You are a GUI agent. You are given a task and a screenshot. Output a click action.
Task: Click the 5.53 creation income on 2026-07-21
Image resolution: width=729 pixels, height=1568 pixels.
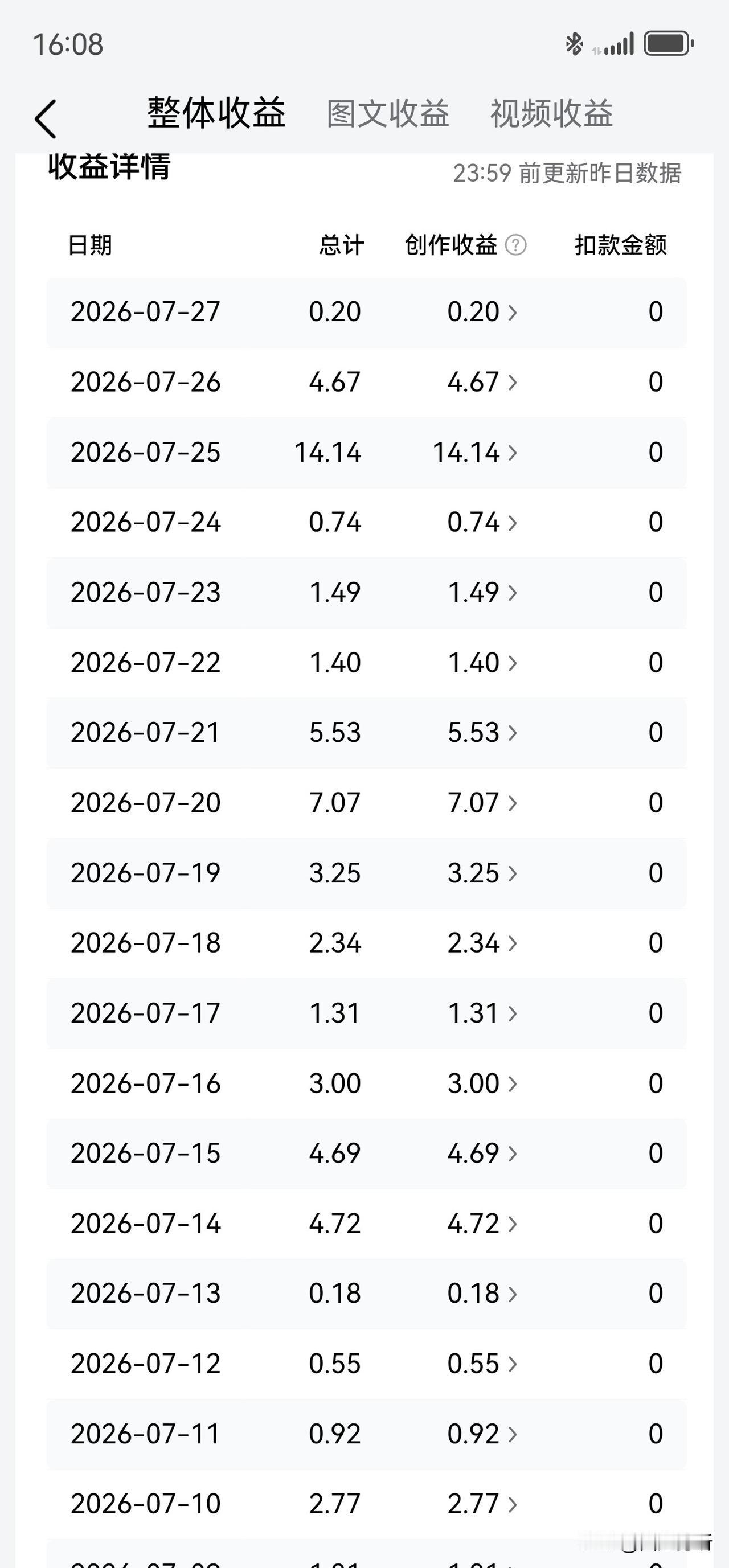473,733
